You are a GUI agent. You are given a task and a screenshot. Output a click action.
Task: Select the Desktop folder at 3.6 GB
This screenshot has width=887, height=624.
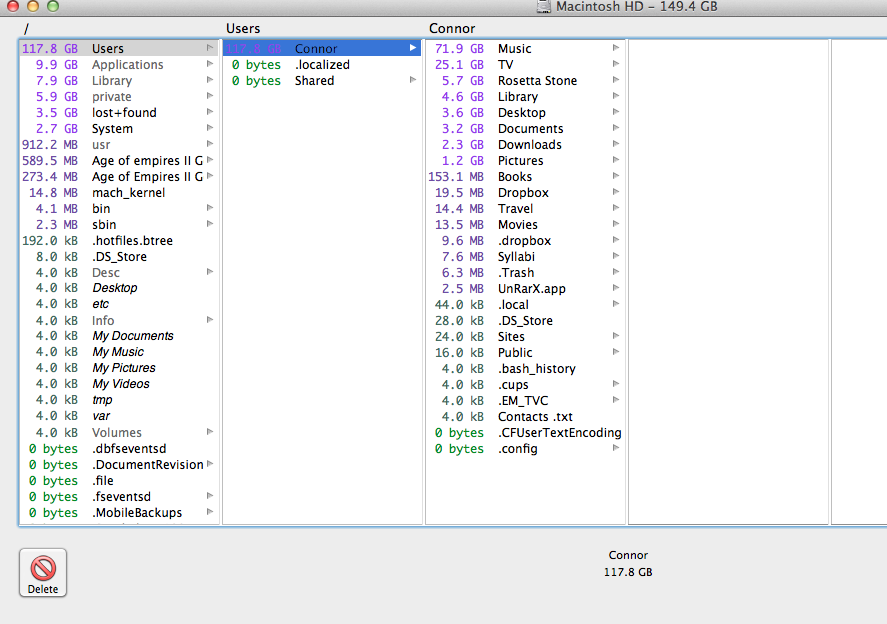click(526, 113)
